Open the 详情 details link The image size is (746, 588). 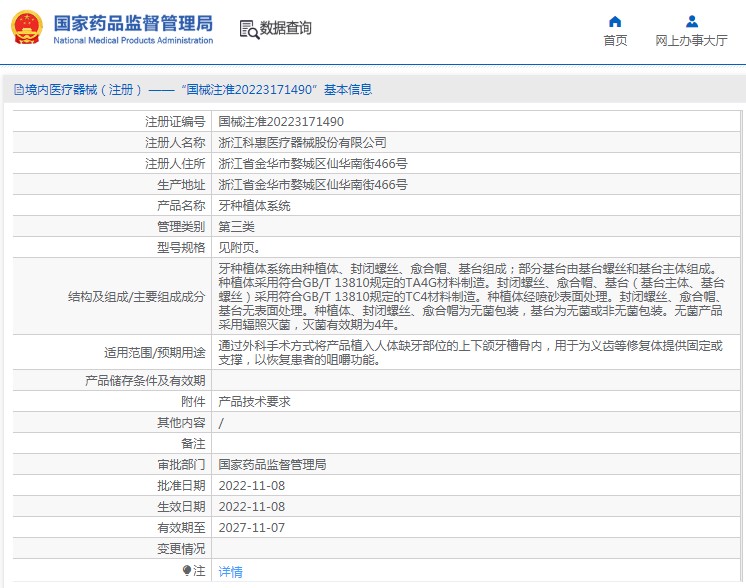pos(230,571)
